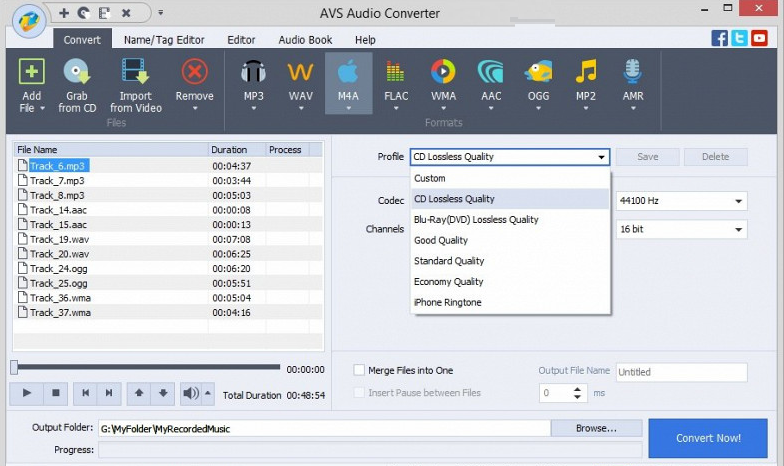Screen dimensions: 784x466
Task: Choose Standard Quality profile option
Action: pyautogui.click(x=510, y=260)
